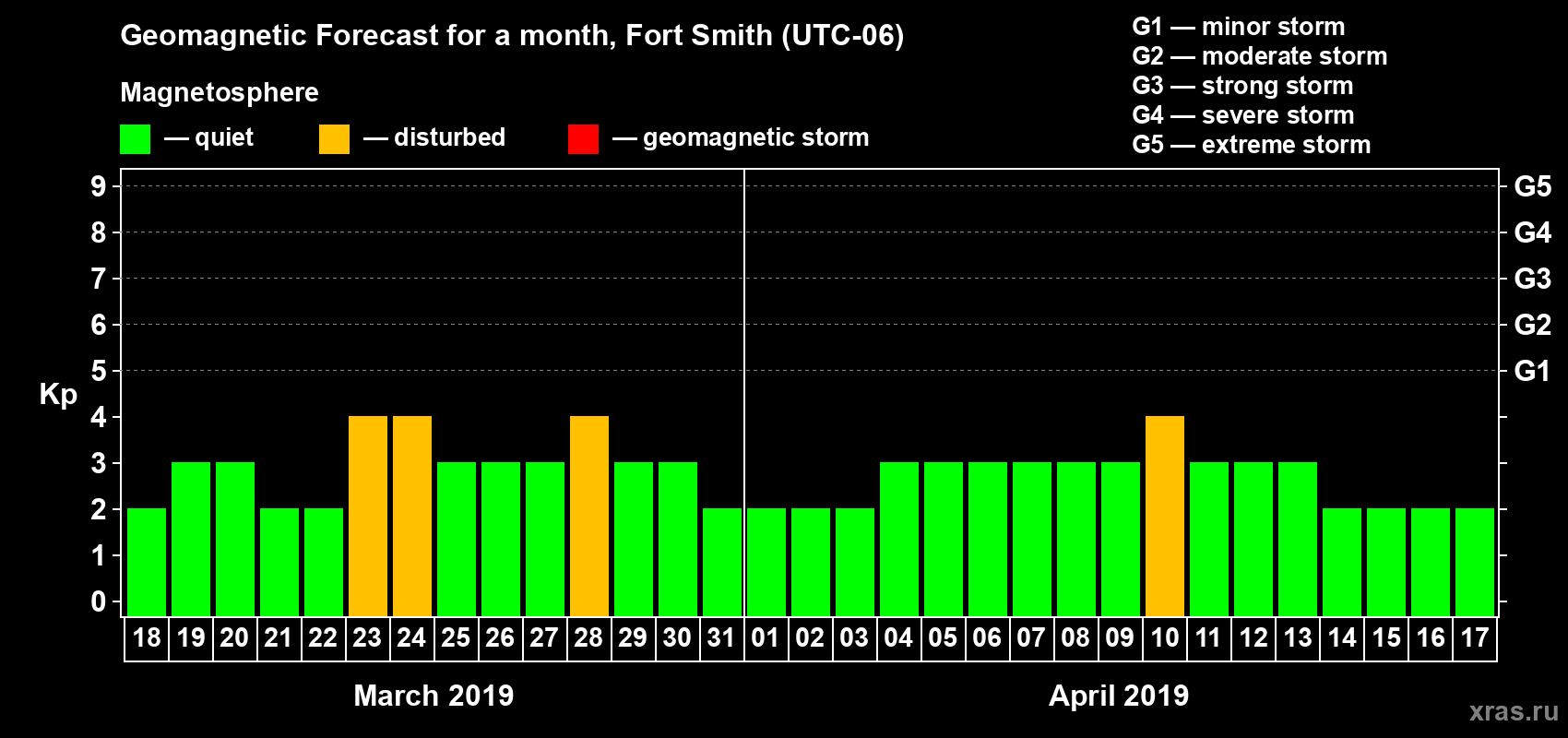The image size is (1568, 738).
Task: Click the date cell labeled 11
Action: click(x=1209, y=638)
